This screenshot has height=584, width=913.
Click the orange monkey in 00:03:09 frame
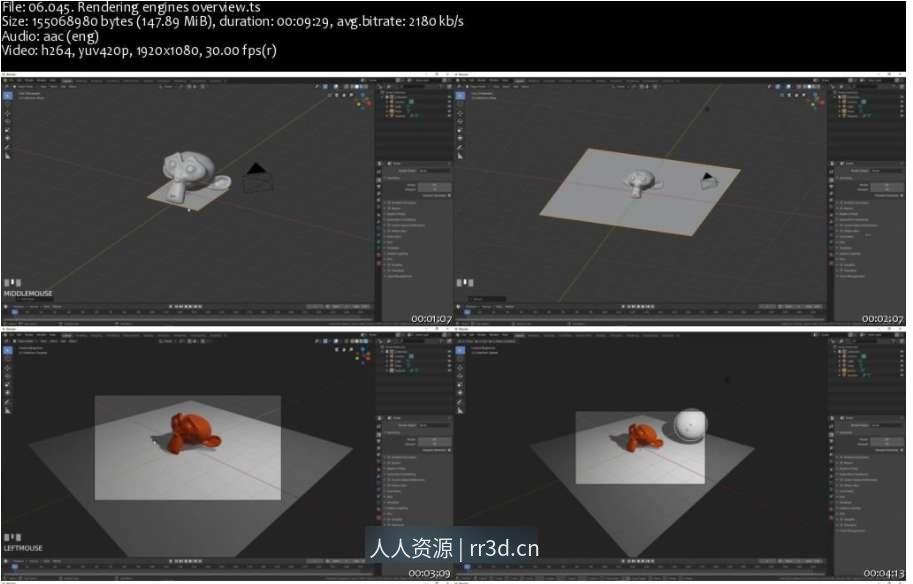tap(194, 433)
